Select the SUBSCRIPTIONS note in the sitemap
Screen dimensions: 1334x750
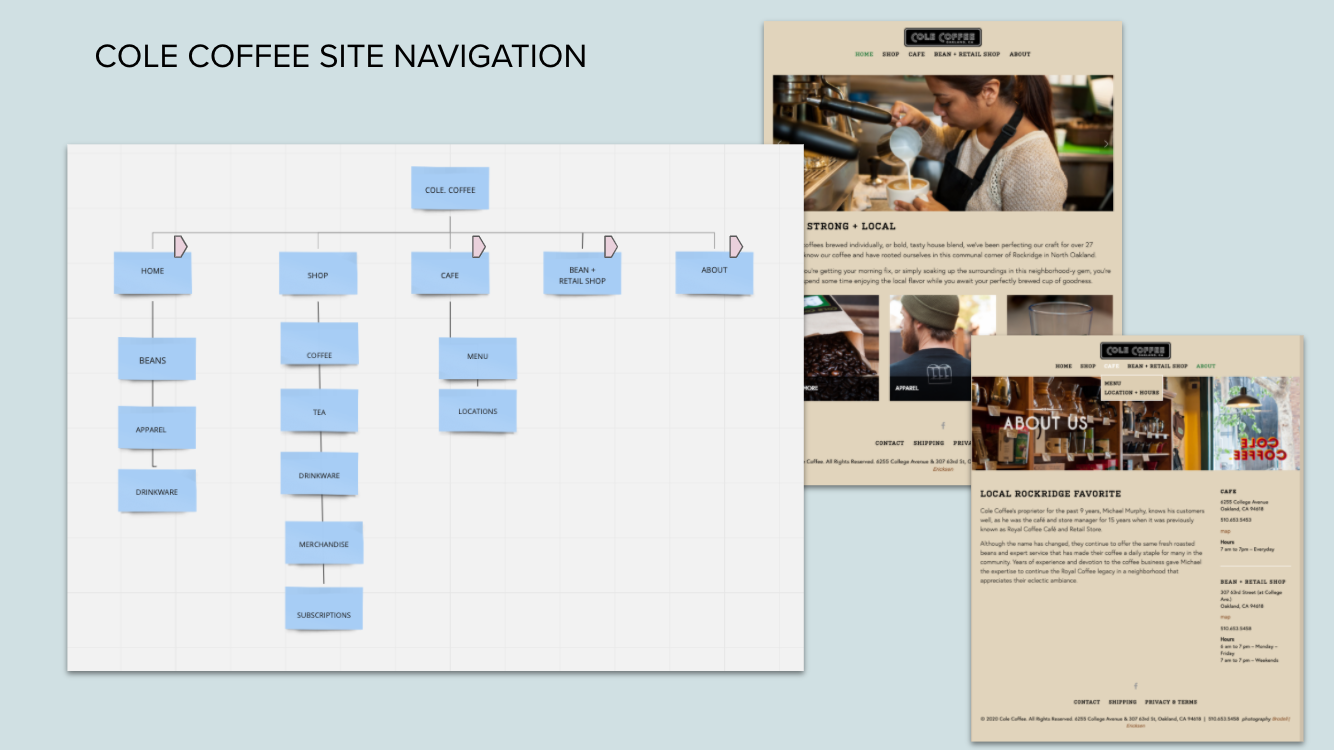click(x=324, y=608)
